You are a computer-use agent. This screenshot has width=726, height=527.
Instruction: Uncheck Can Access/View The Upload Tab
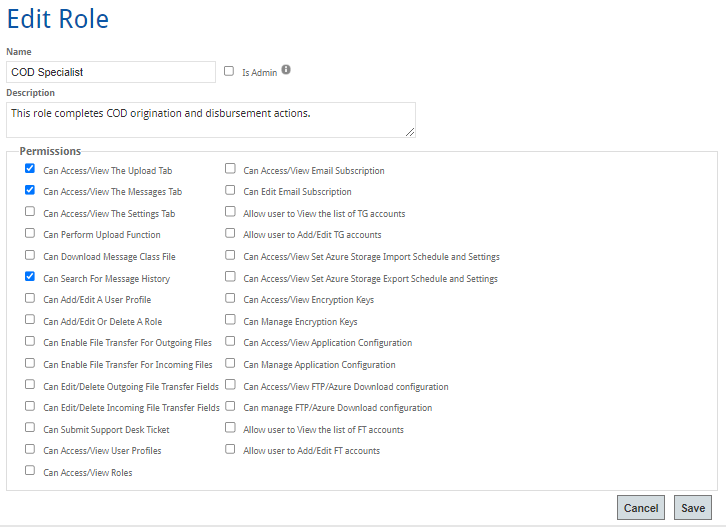(x=30, y=169)
